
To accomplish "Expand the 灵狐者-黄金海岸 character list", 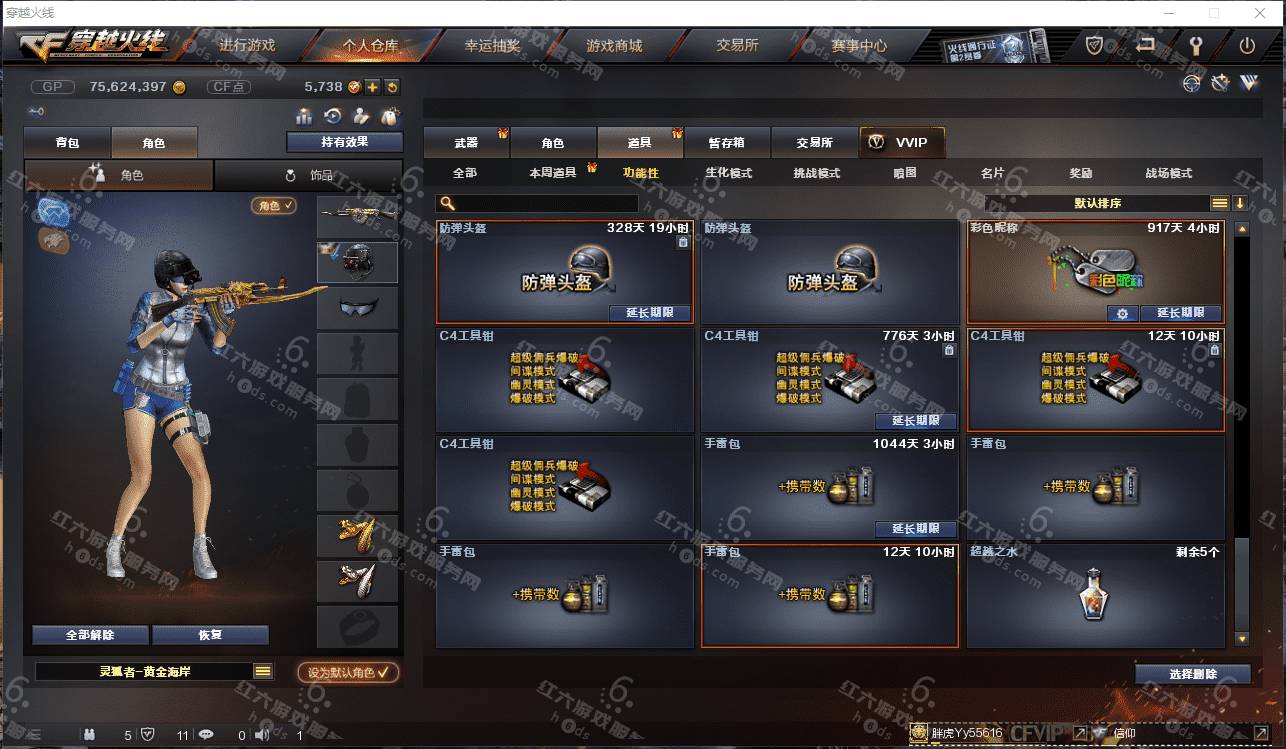I will [x=263, y=671].
